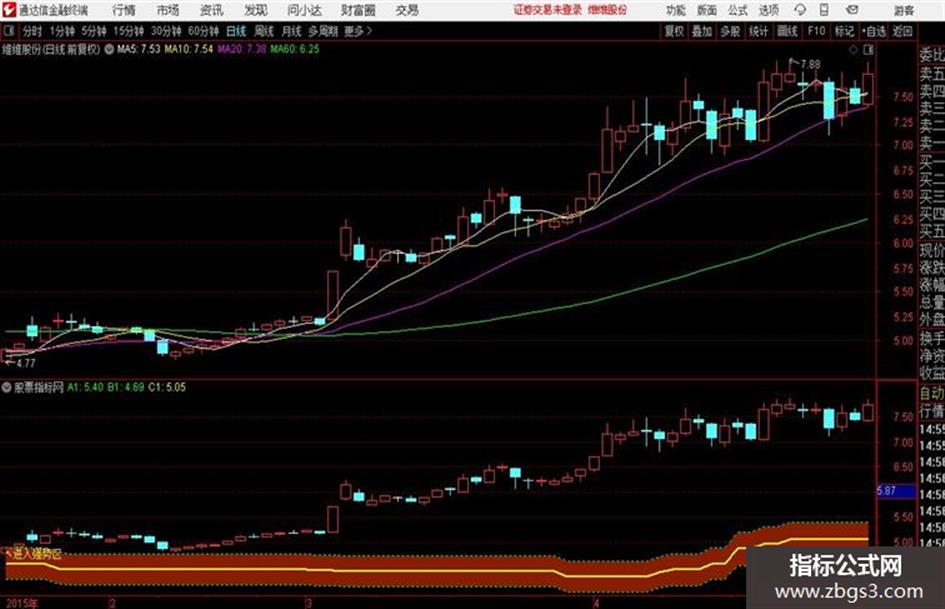Click the headset customer service icon
Image resolution: width=945 pixels, height=609 pixels.
800,10
